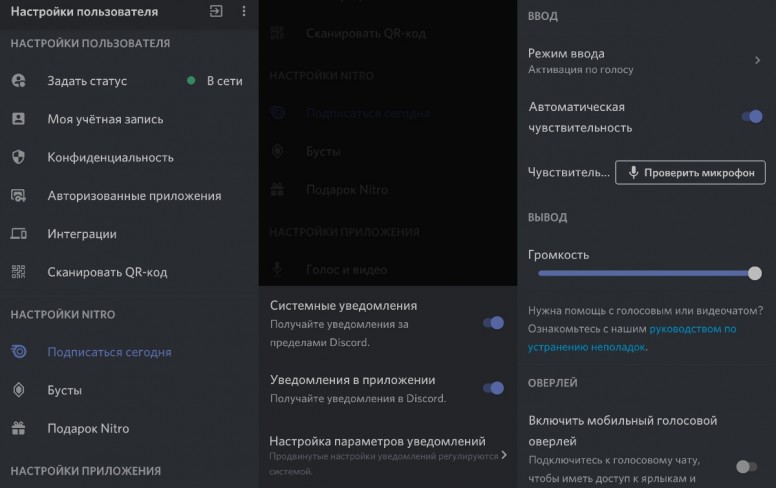Toggle Системные уведомления switch
Image resolution: width=776 pixels, height=488 pixels.
coord(493,323)
